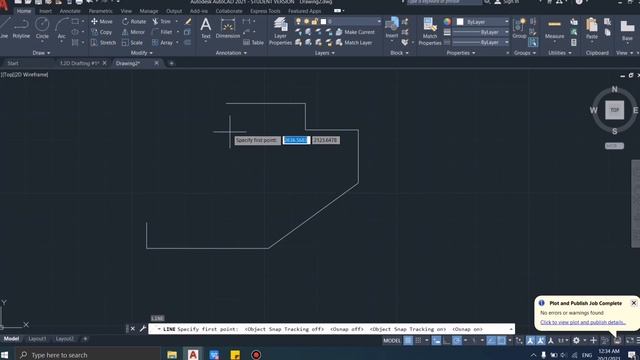Click the Array tool
This screenshot has width=640, height=360.
162,42
